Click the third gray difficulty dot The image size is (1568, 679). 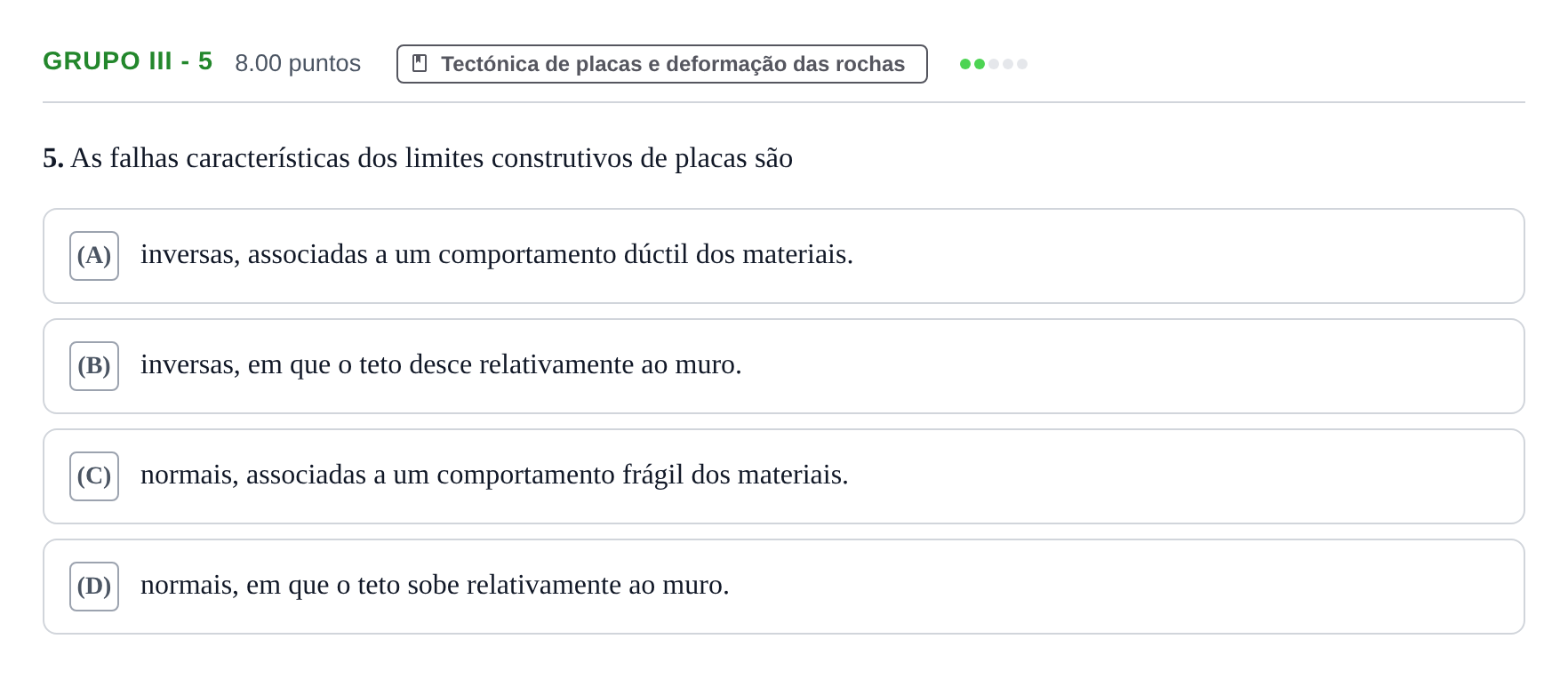[x=994, y=64]
